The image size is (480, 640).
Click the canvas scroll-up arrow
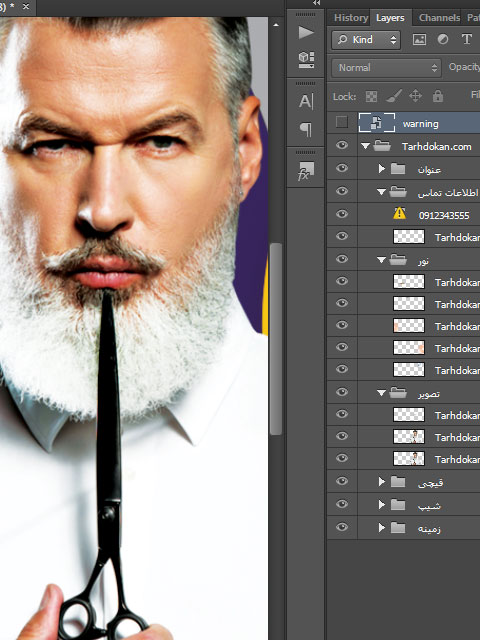[276, 25]
